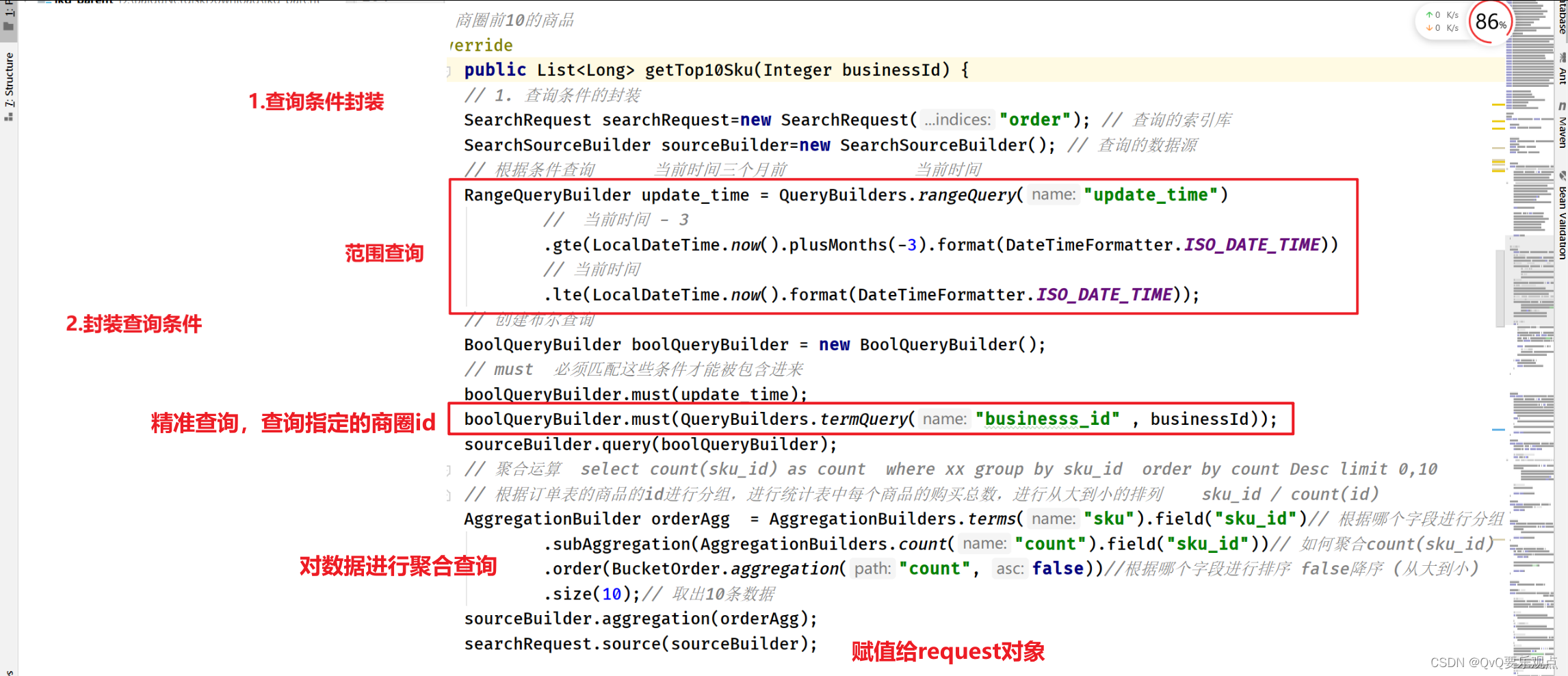
Task: Click 'sourceBuilder.aggregation(orderAgg);' line
Action: tap(641, 619)
